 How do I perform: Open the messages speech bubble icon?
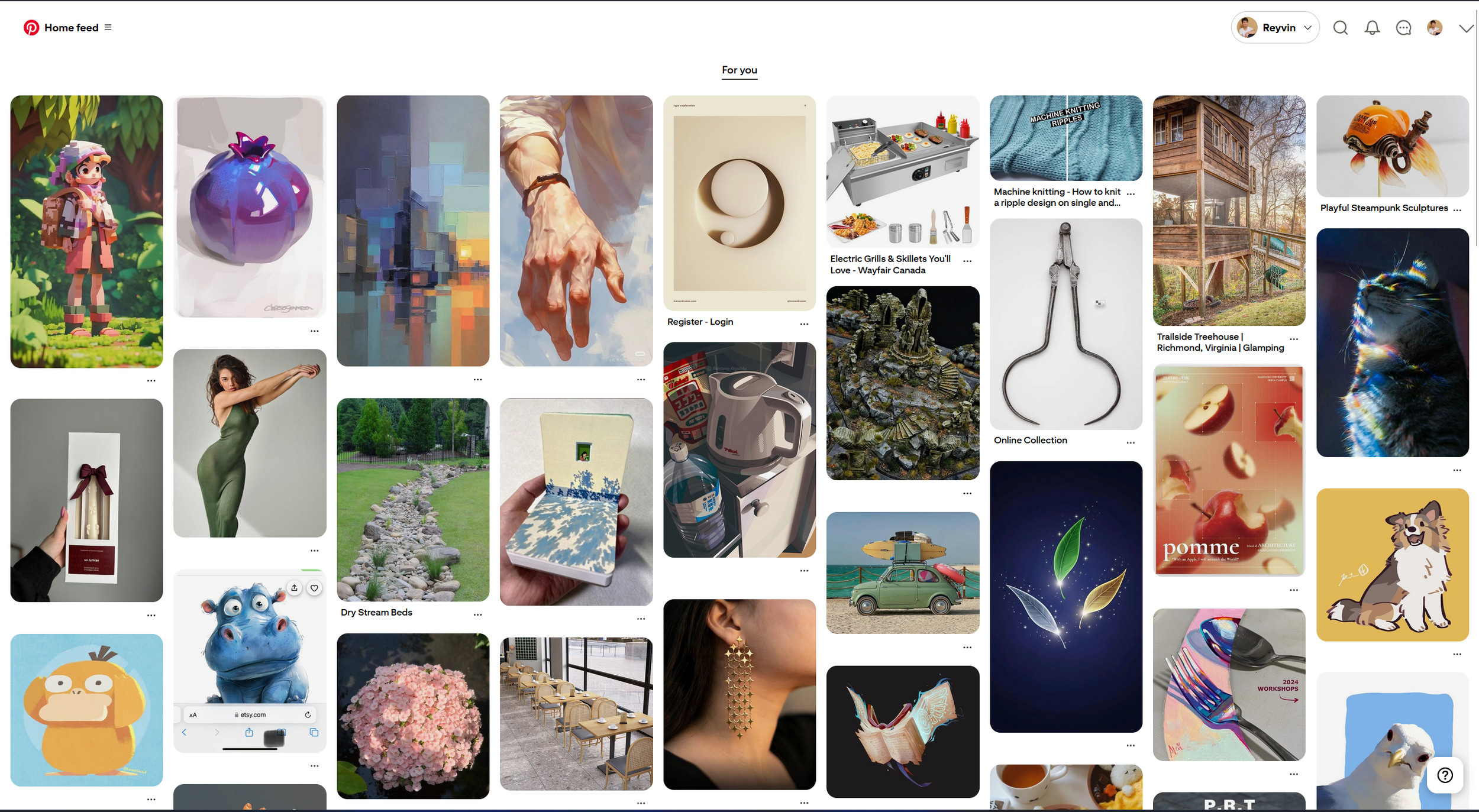[x=1403, y=28]
